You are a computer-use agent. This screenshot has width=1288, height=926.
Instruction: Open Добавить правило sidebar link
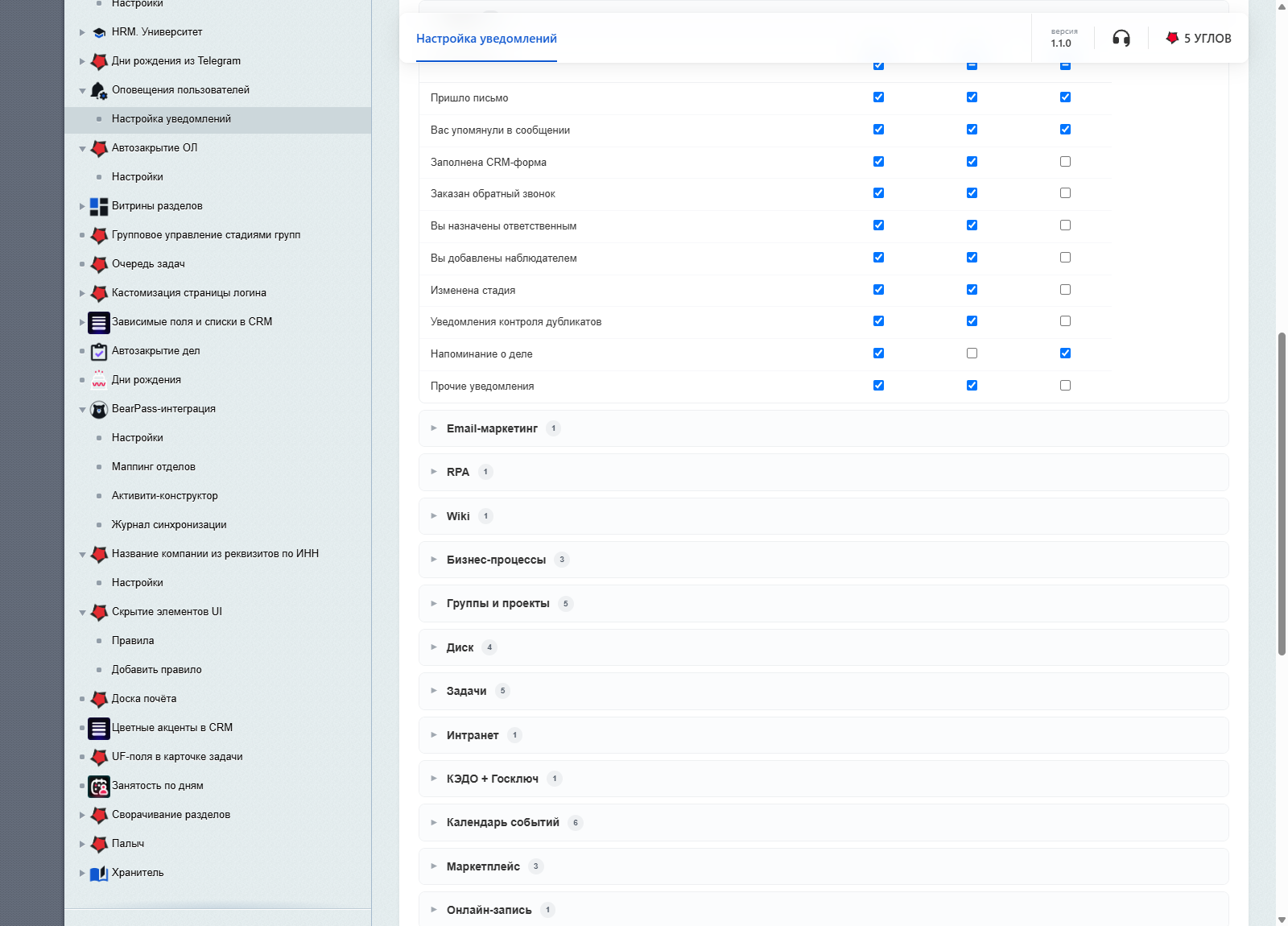click(x=156, y=670)
